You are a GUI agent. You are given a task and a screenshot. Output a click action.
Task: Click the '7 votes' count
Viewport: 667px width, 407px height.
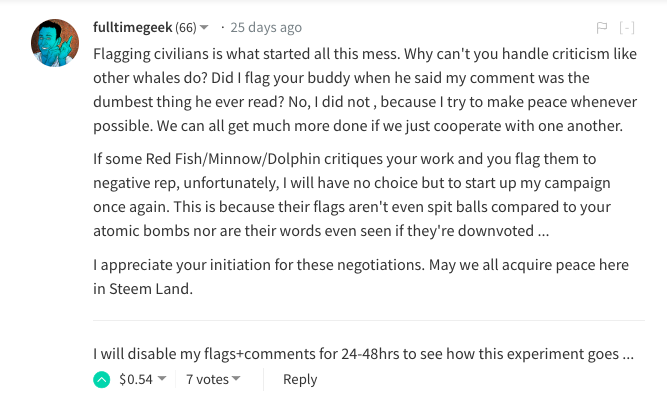(207, 379)
